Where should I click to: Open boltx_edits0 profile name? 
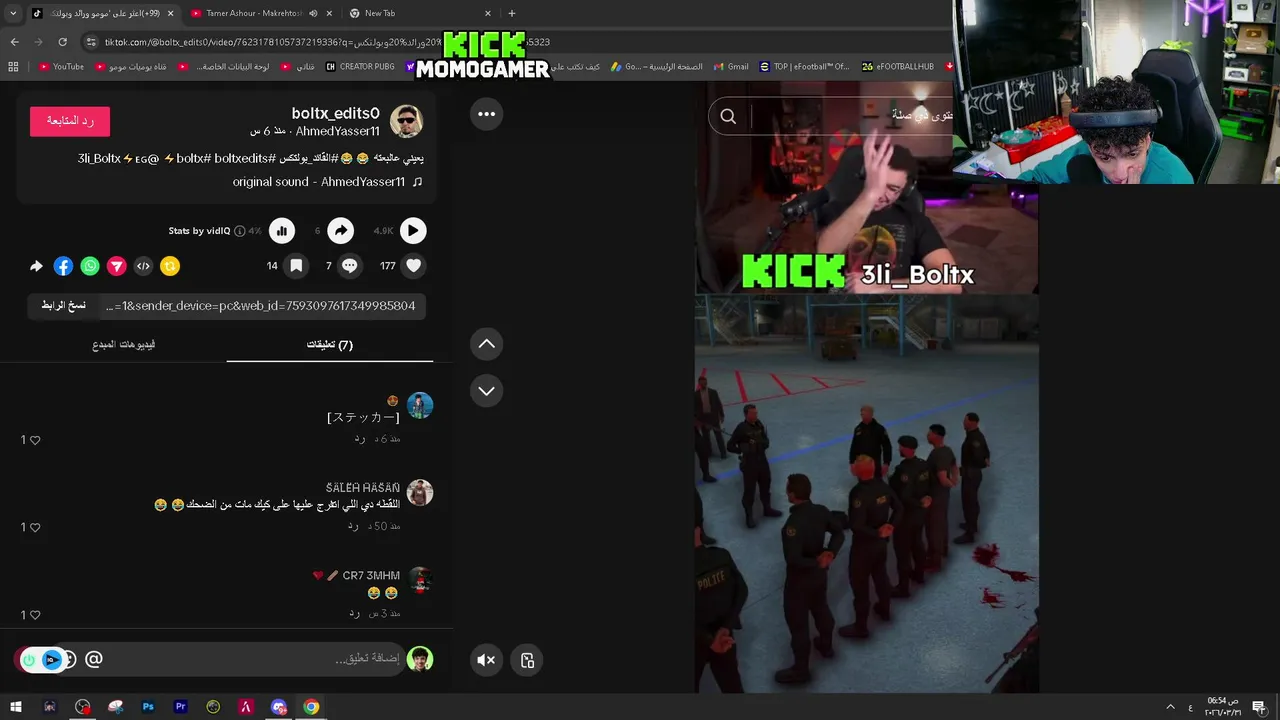(335, 114)
